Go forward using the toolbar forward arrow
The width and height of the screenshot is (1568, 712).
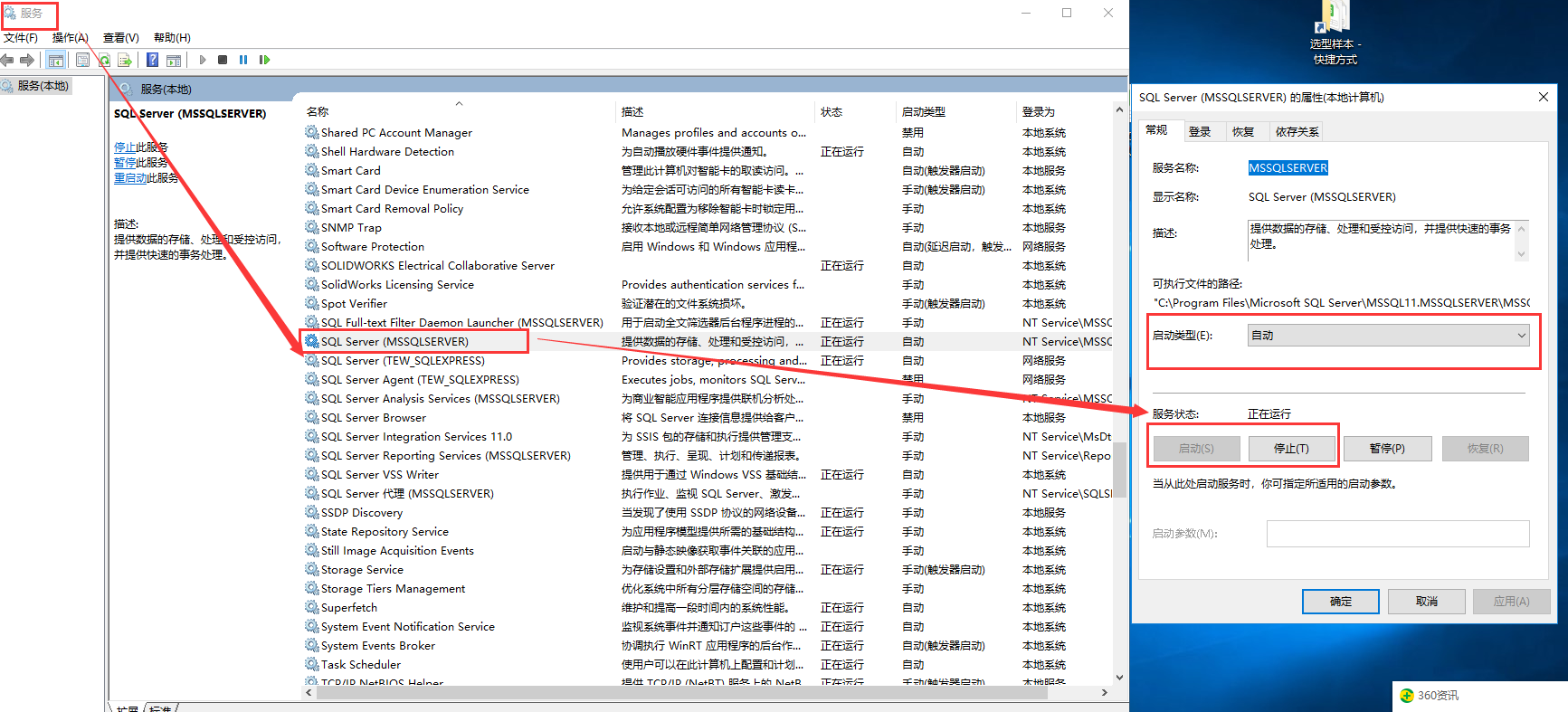[27, 60]
